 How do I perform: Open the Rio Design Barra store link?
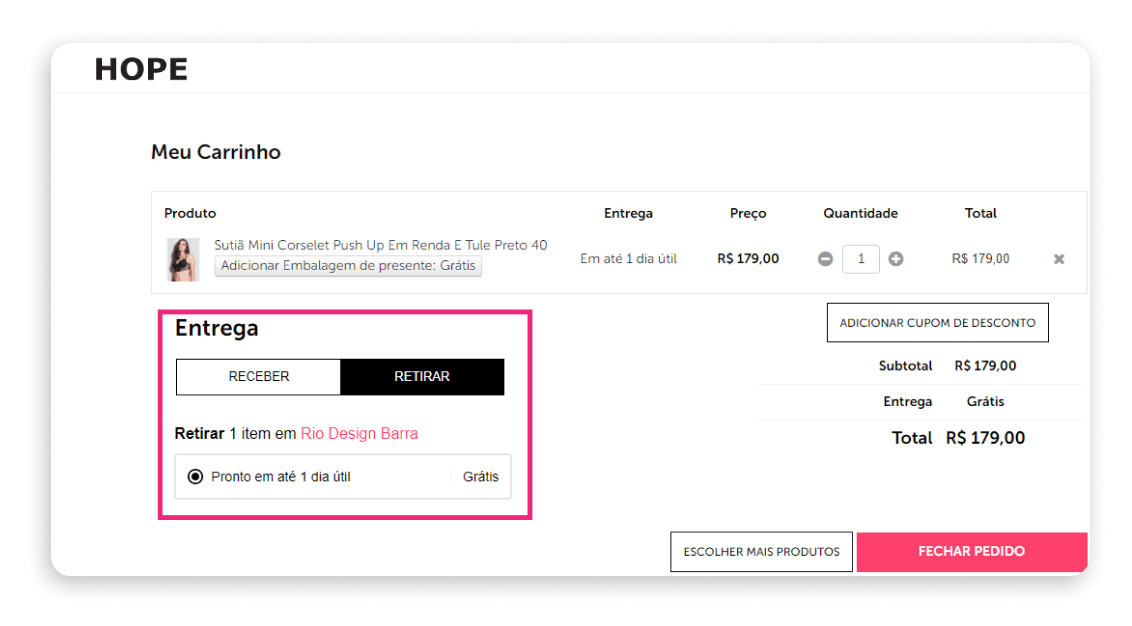359,434
